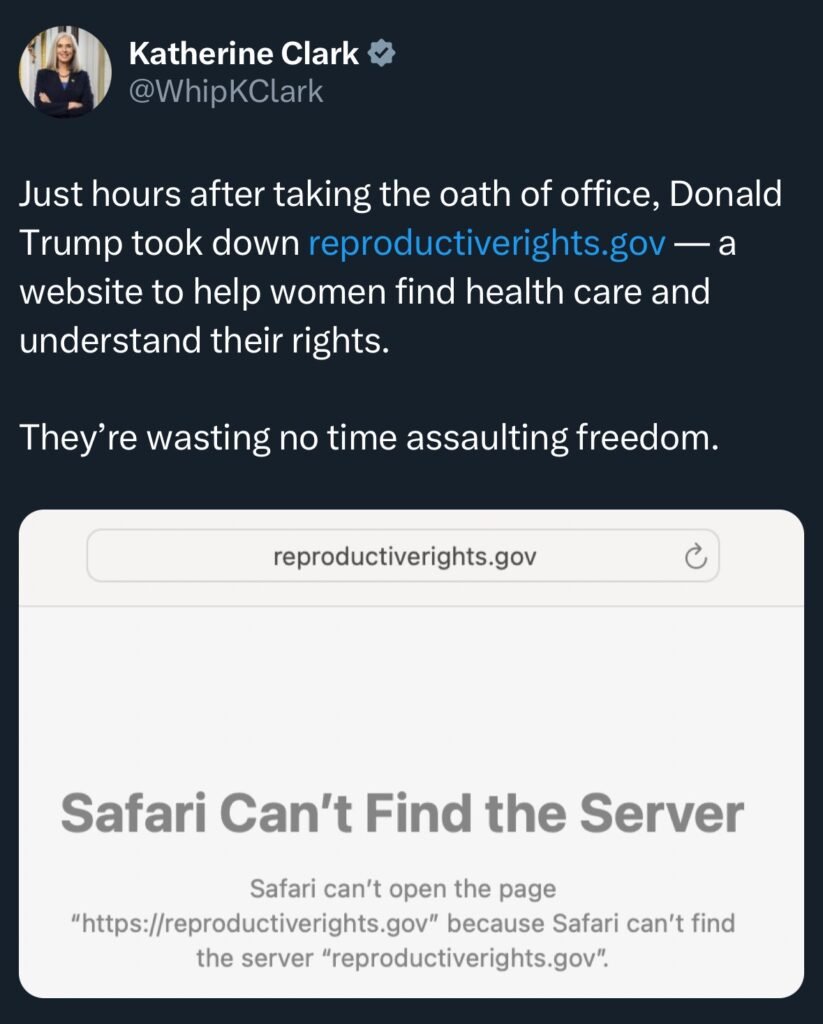Click the reload icon in Safari's address bar

coord(696,557)
